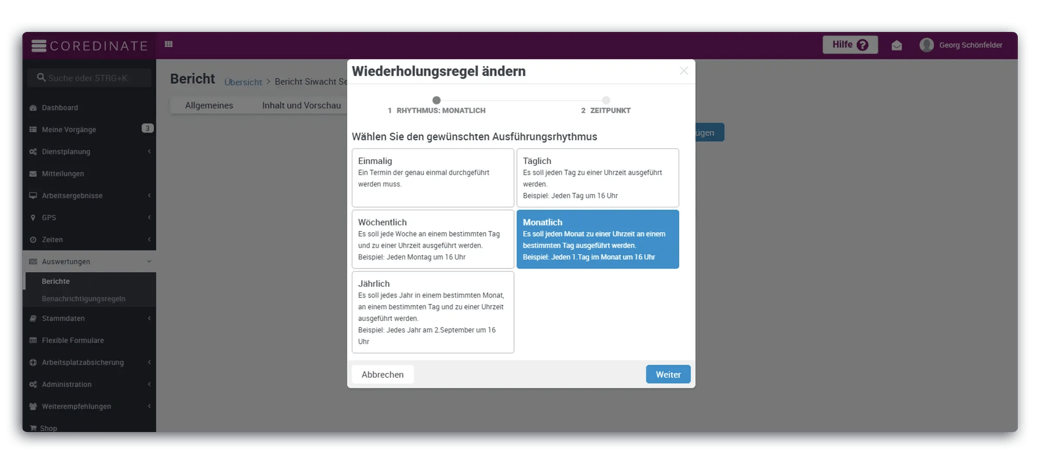
Task: Click the Hilfe help button
Action: (849, 45)
